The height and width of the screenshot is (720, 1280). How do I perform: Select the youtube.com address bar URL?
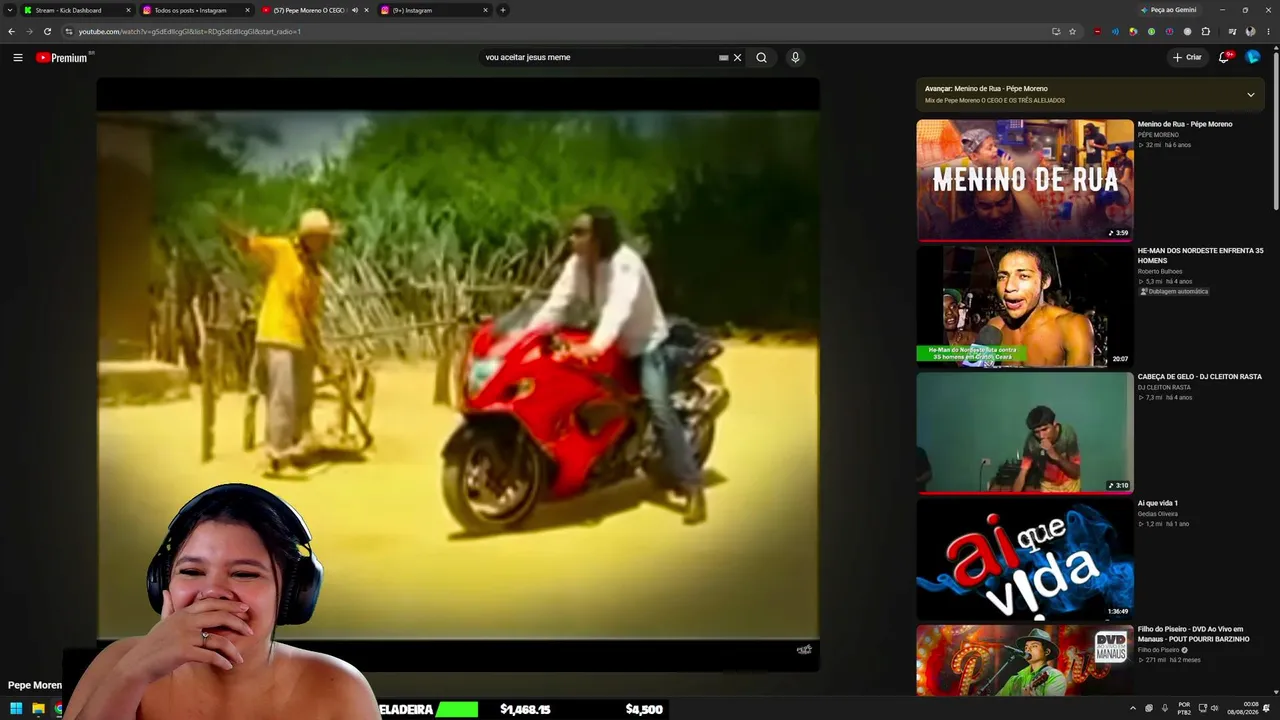coord(189,31)
